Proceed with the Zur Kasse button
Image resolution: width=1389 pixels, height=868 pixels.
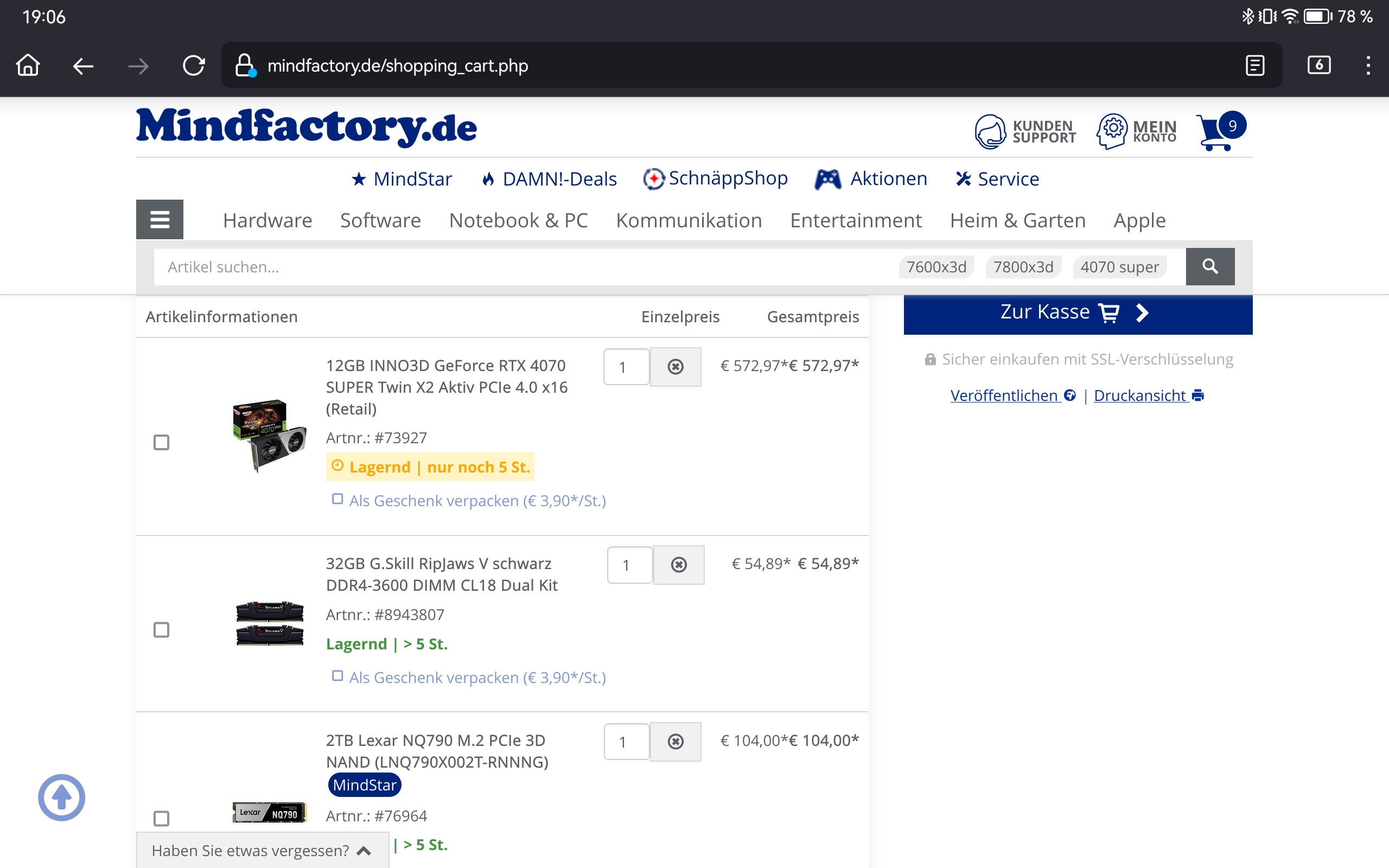[1078, 314]
